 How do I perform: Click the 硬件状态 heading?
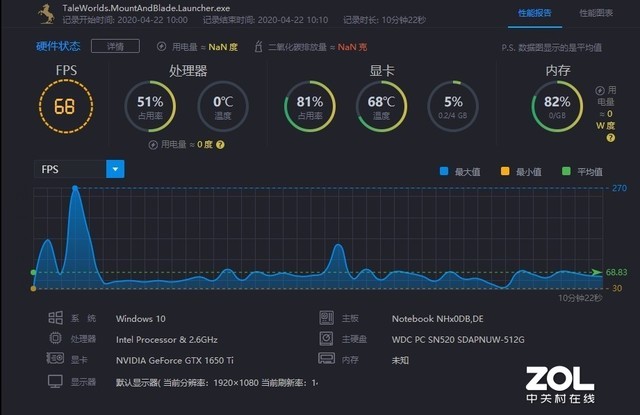click(x=58, y=47)
